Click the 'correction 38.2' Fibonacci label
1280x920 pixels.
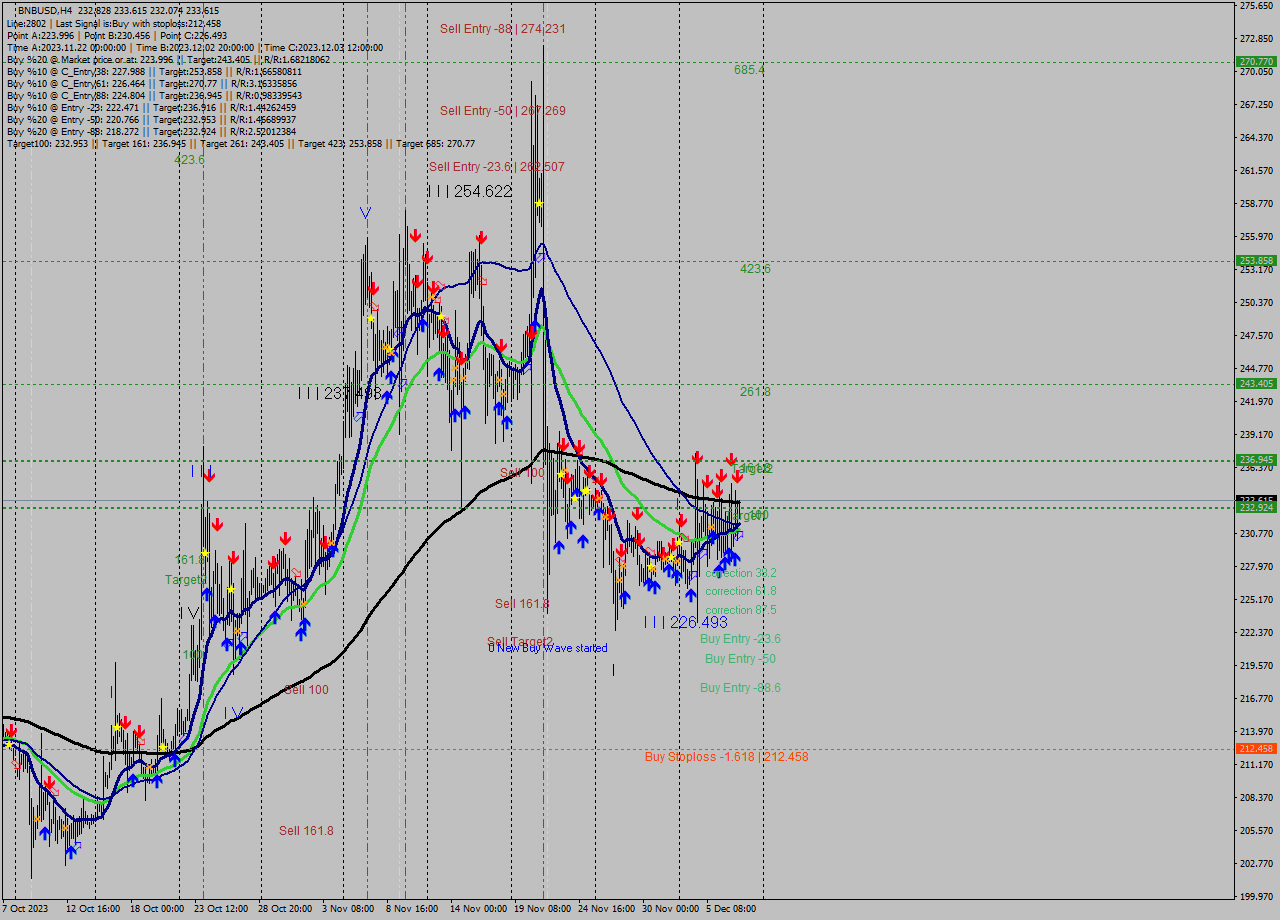pos(740,573)
